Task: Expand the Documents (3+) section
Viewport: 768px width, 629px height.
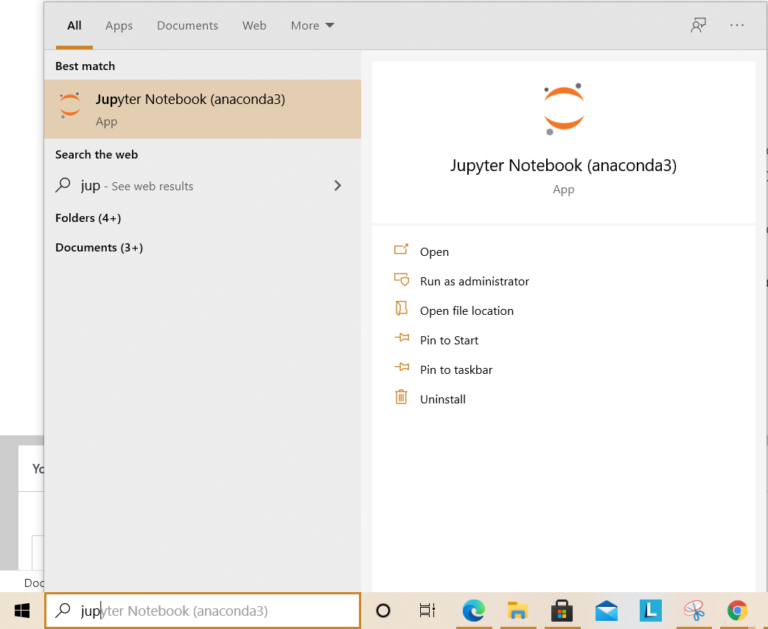Action: [99, 247]
